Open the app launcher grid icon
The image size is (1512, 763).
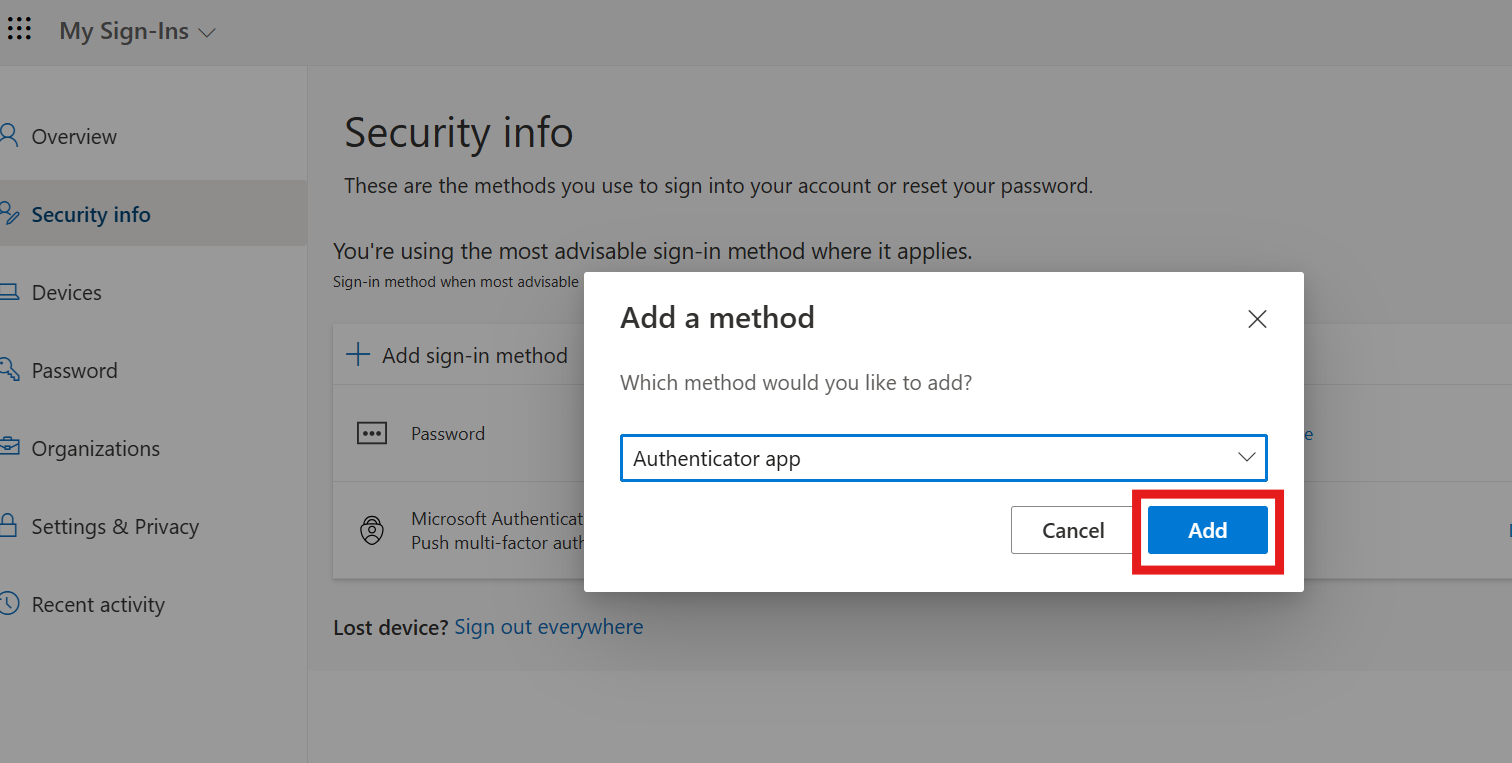click(x=19, y=29)
